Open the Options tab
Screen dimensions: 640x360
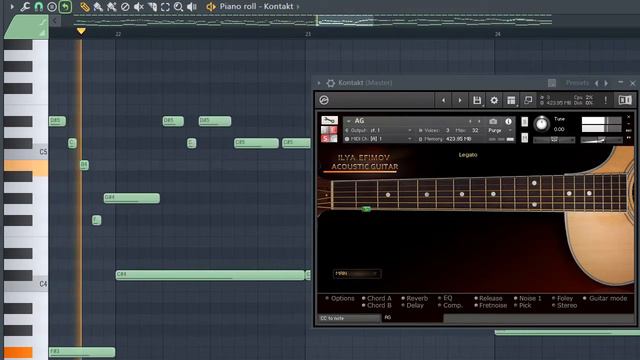(x=340, y=298)
